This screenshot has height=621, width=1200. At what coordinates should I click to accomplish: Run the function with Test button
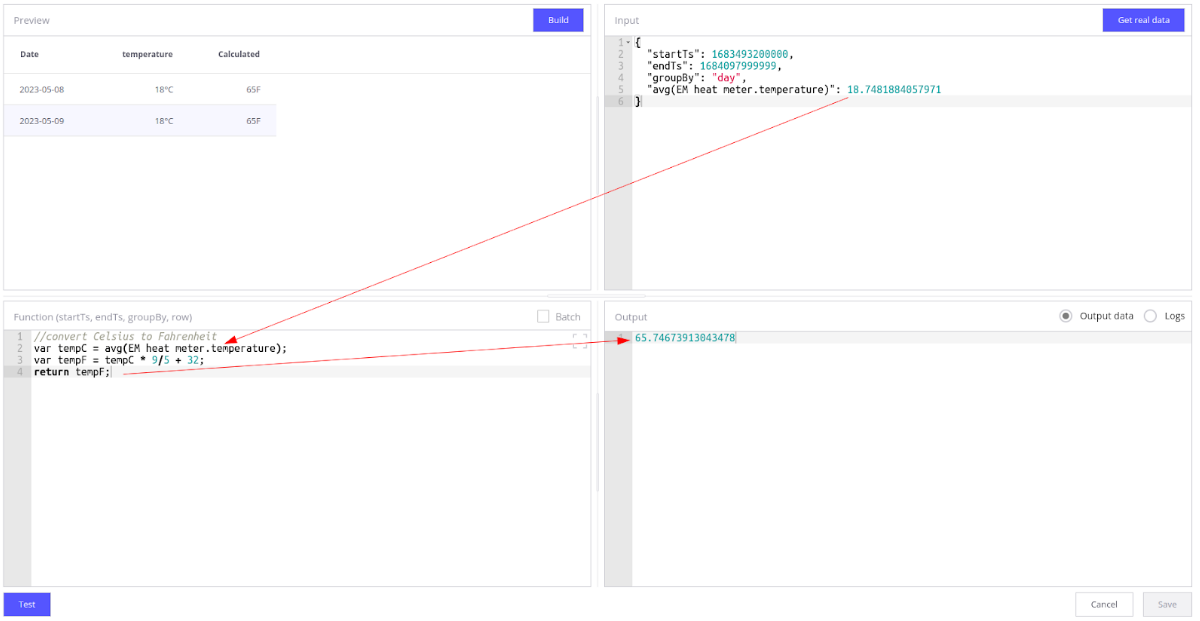(27, 604)
